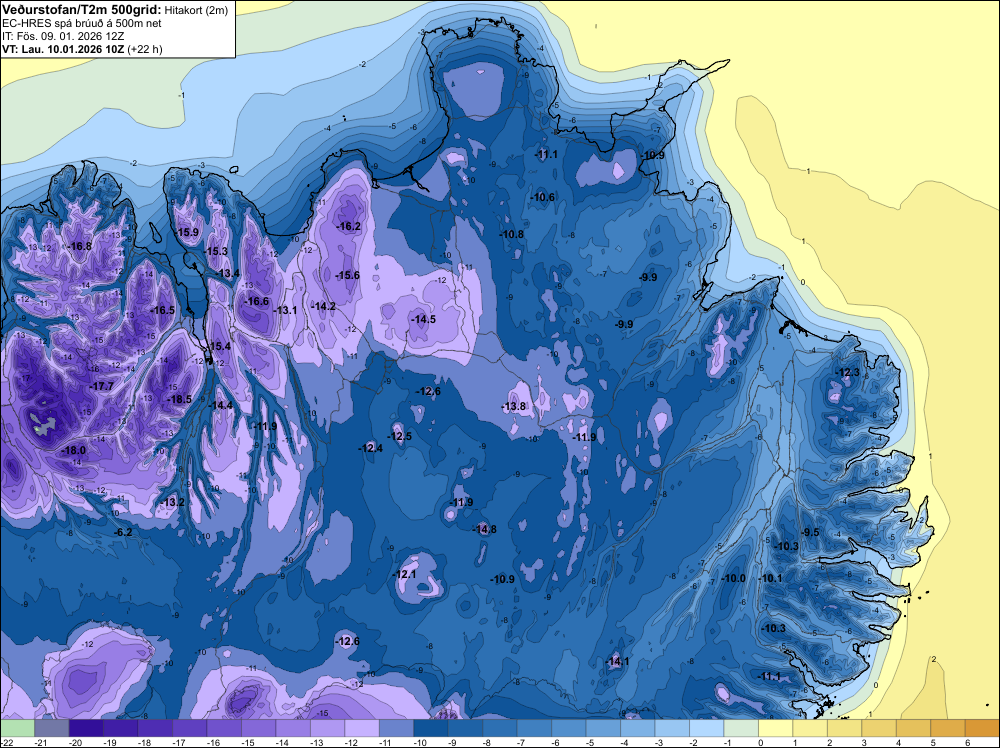Click the valid time 'VT: Lau. 10.01.2026 10Z'

point(63,49)
